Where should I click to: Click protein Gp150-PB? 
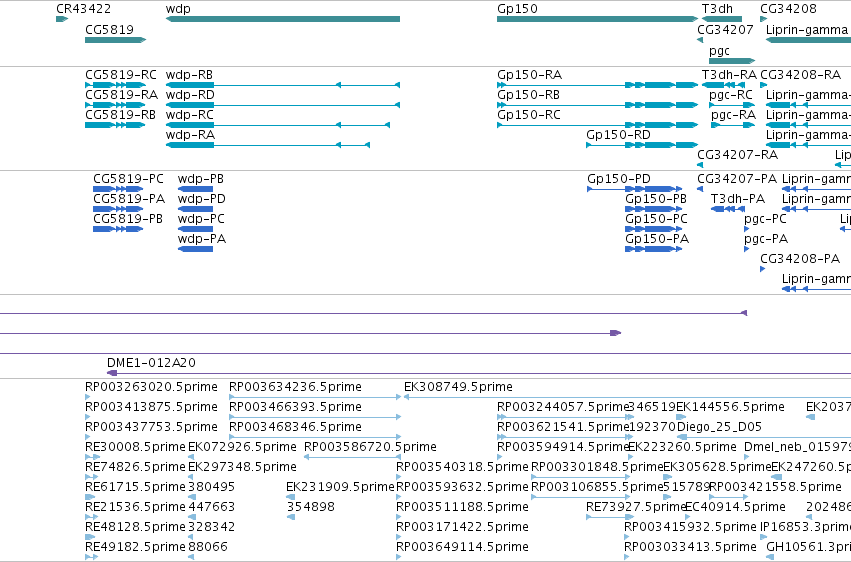click(654, 209)
